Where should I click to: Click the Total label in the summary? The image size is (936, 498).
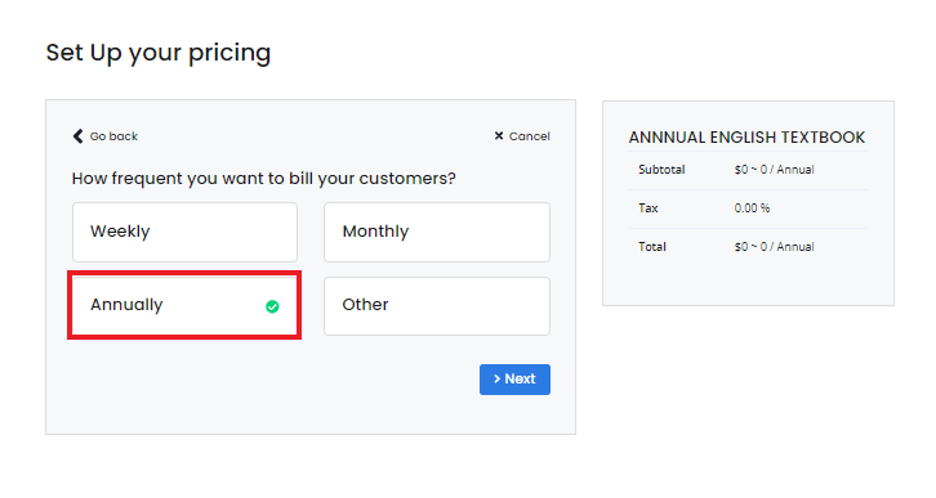click(x=652, y=247)
